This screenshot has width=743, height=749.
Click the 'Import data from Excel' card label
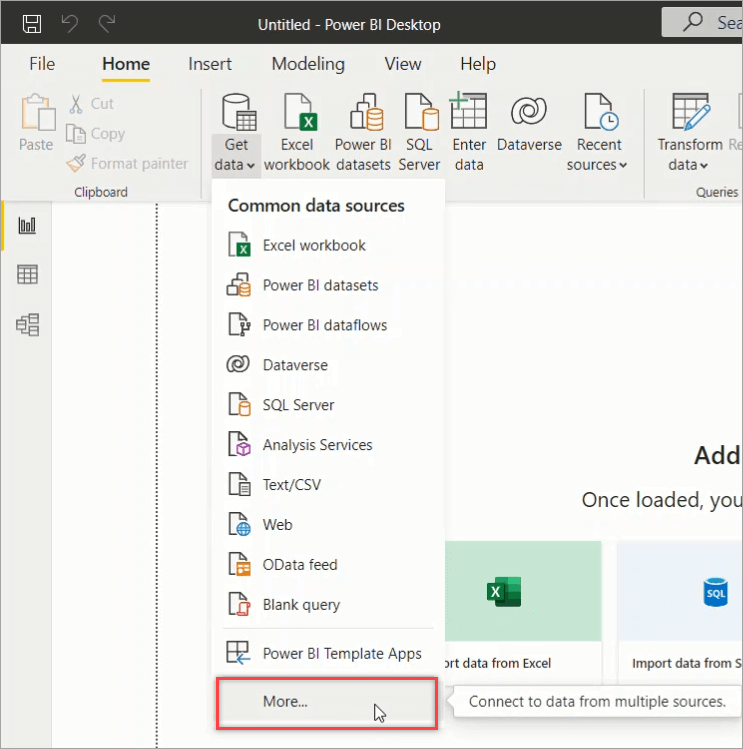(x=497, y=663)
